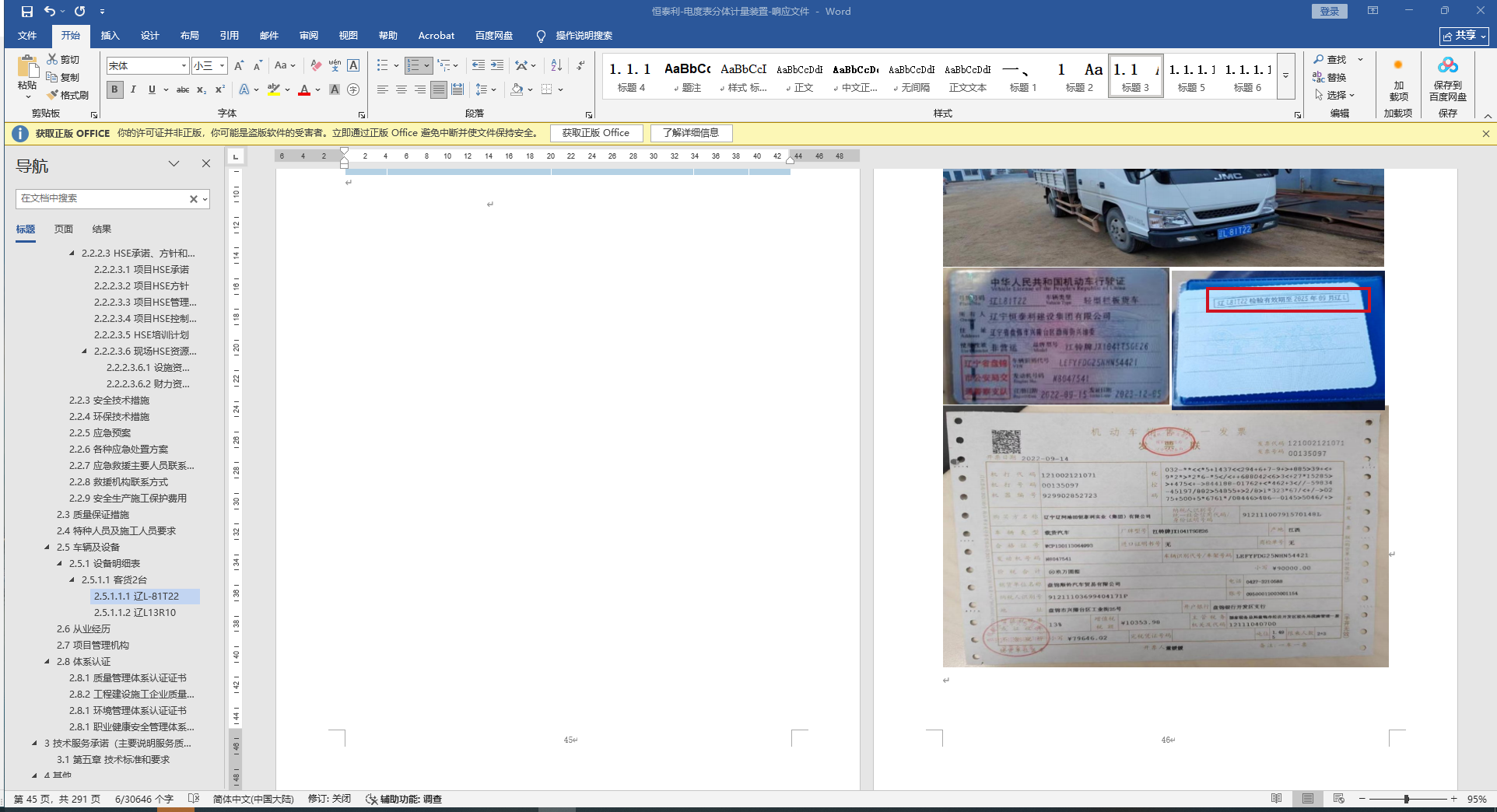
Task: Switch to Web Layout view in status bar
Action: point(1339,799)
